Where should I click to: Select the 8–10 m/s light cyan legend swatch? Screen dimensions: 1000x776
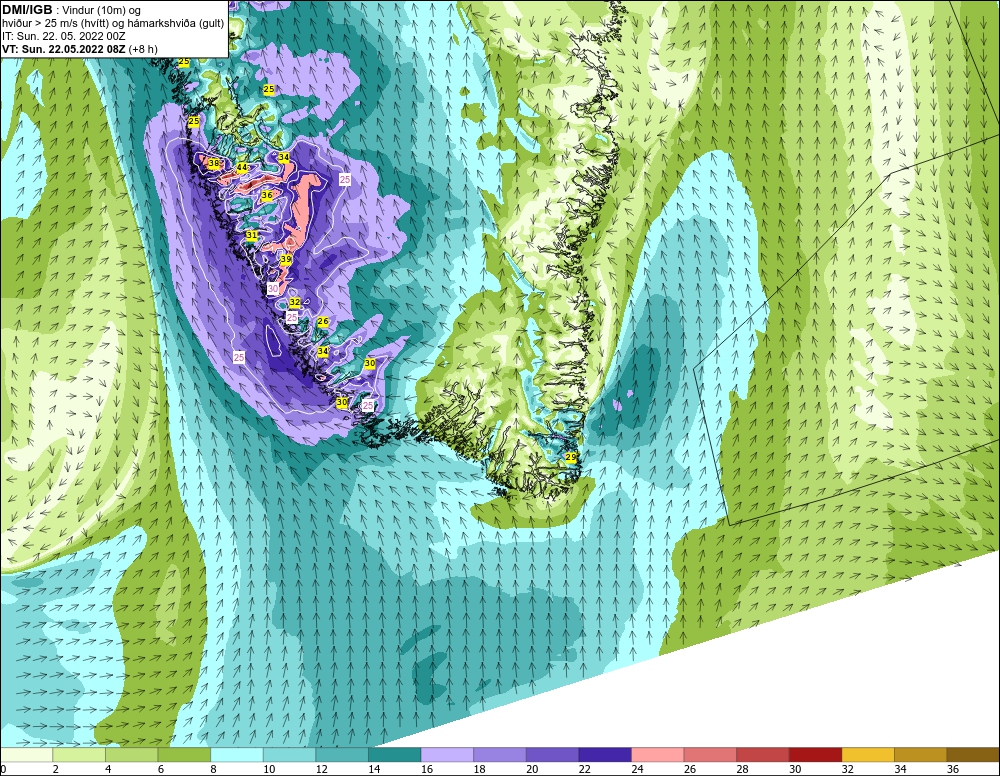(237, 755)
